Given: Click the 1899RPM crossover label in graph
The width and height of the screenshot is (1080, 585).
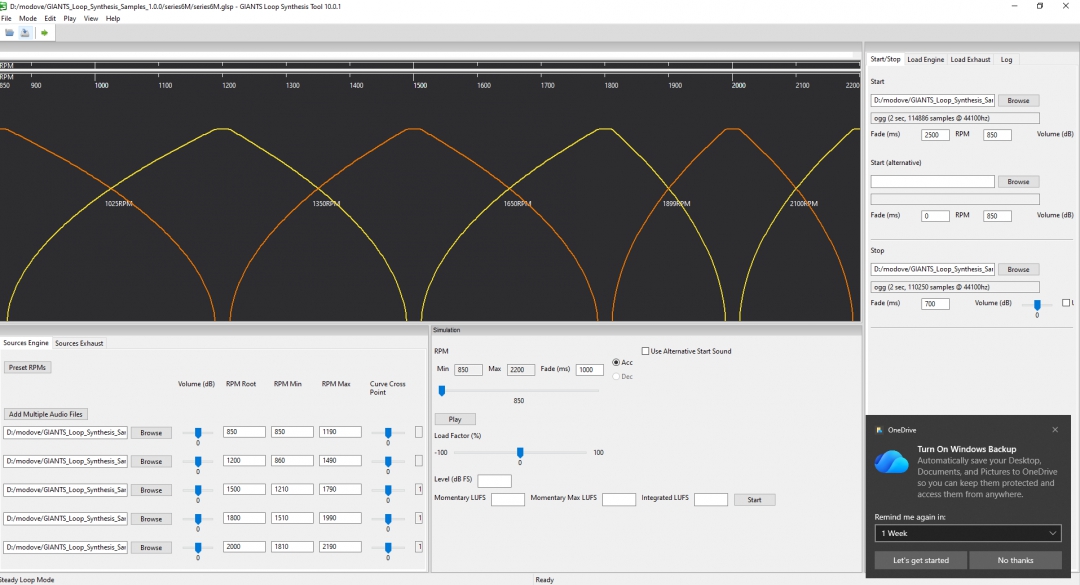Looking at the screenshot, I should pos(676,204).
